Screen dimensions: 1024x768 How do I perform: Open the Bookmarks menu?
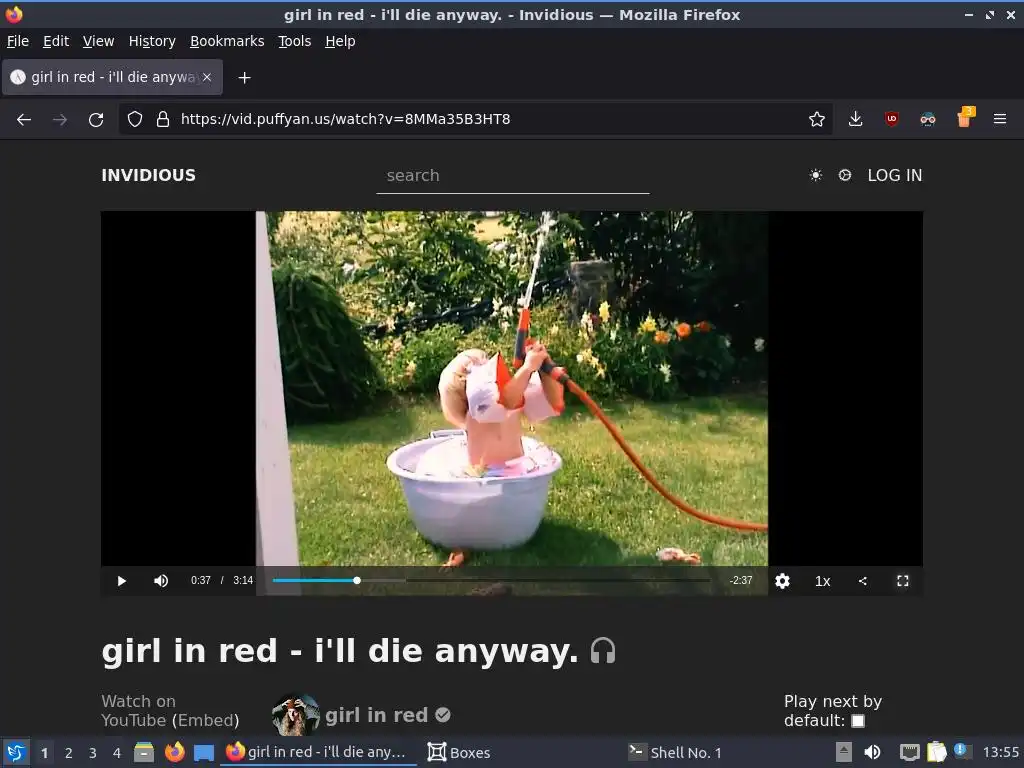click(x=227, y=41)
